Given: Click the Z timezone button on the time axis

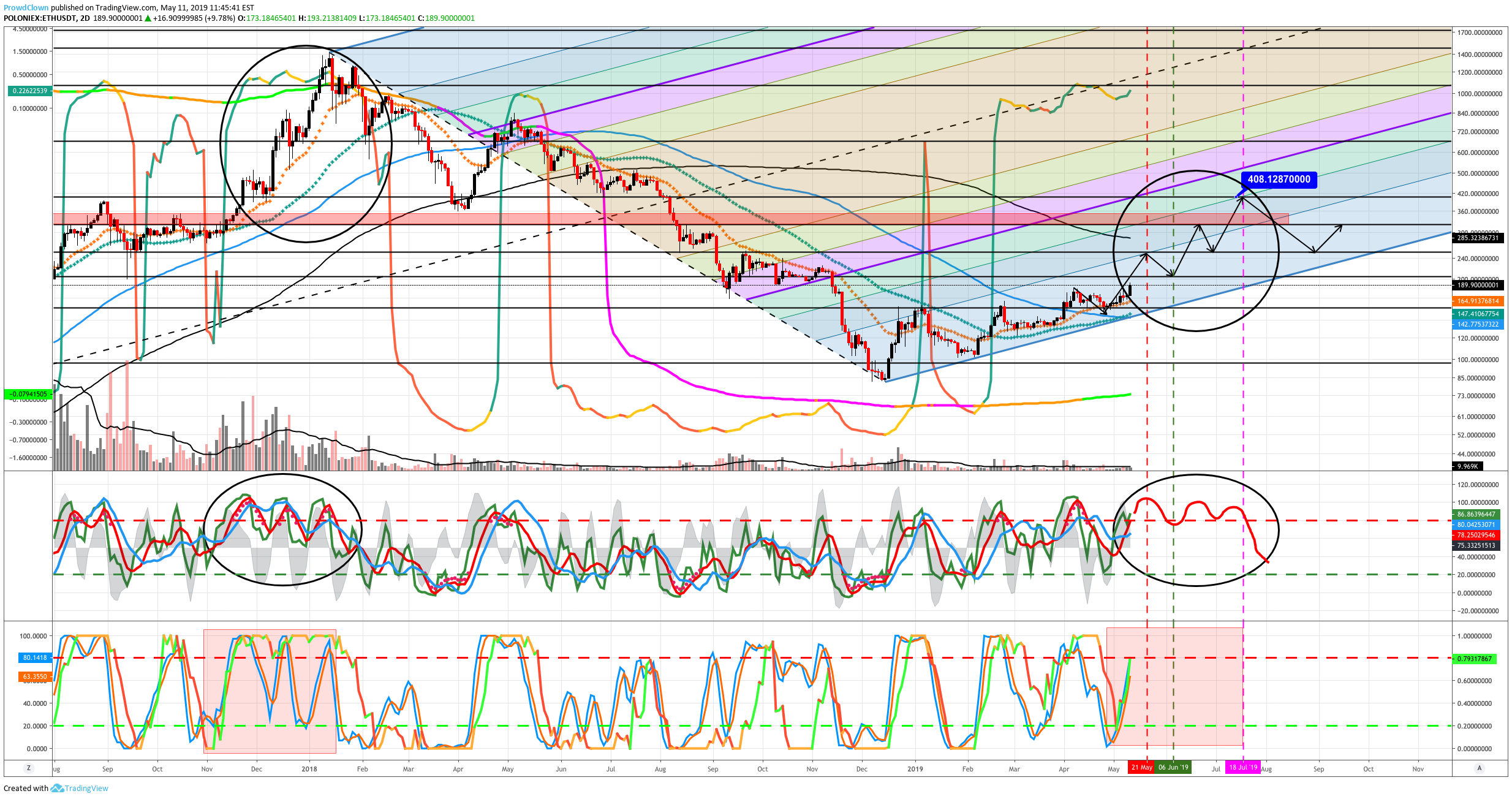Looking at the screenshot, I should [28, 768].
